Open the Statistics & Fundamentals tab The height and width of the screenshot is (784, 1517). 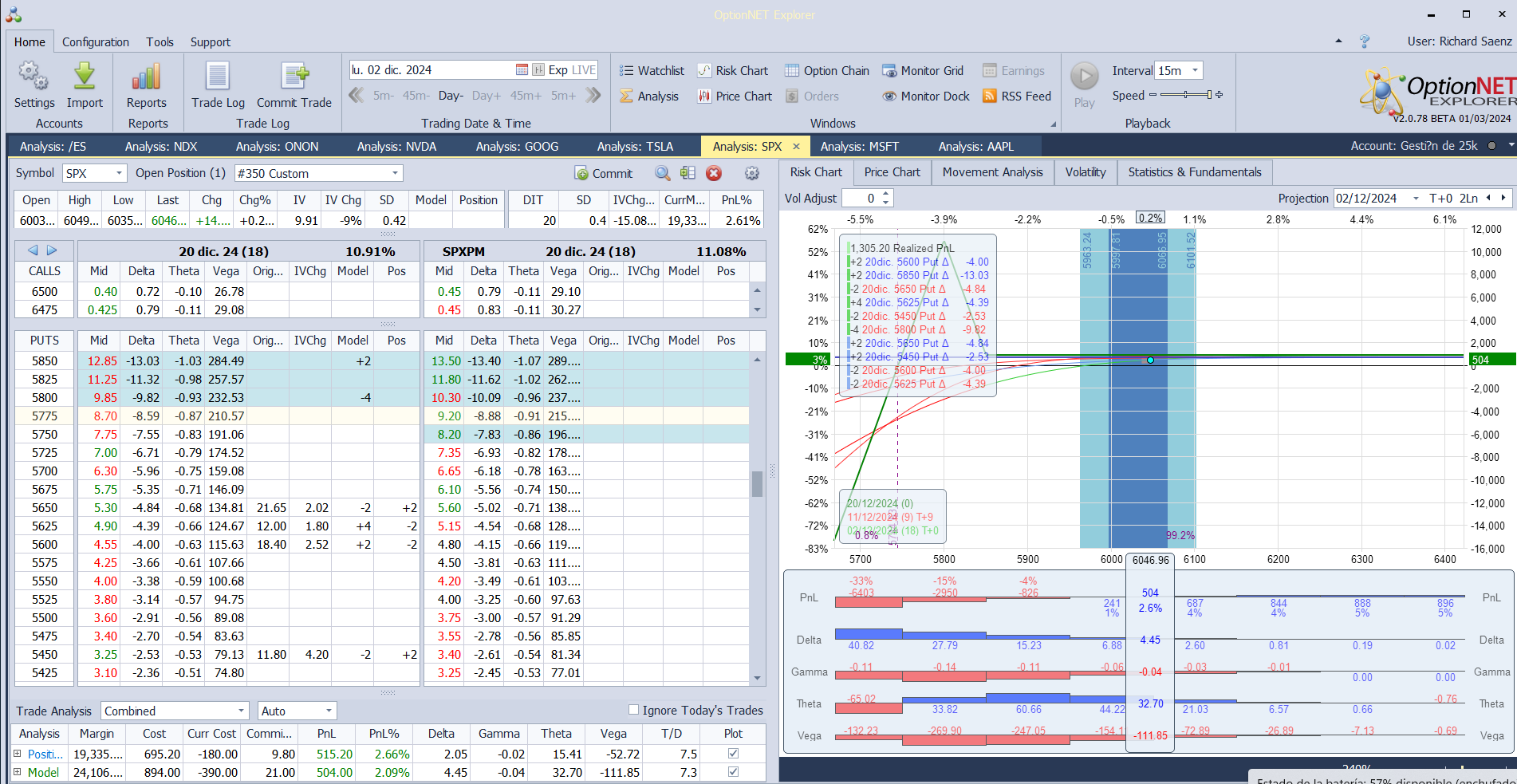click(x=1194, y=172)
